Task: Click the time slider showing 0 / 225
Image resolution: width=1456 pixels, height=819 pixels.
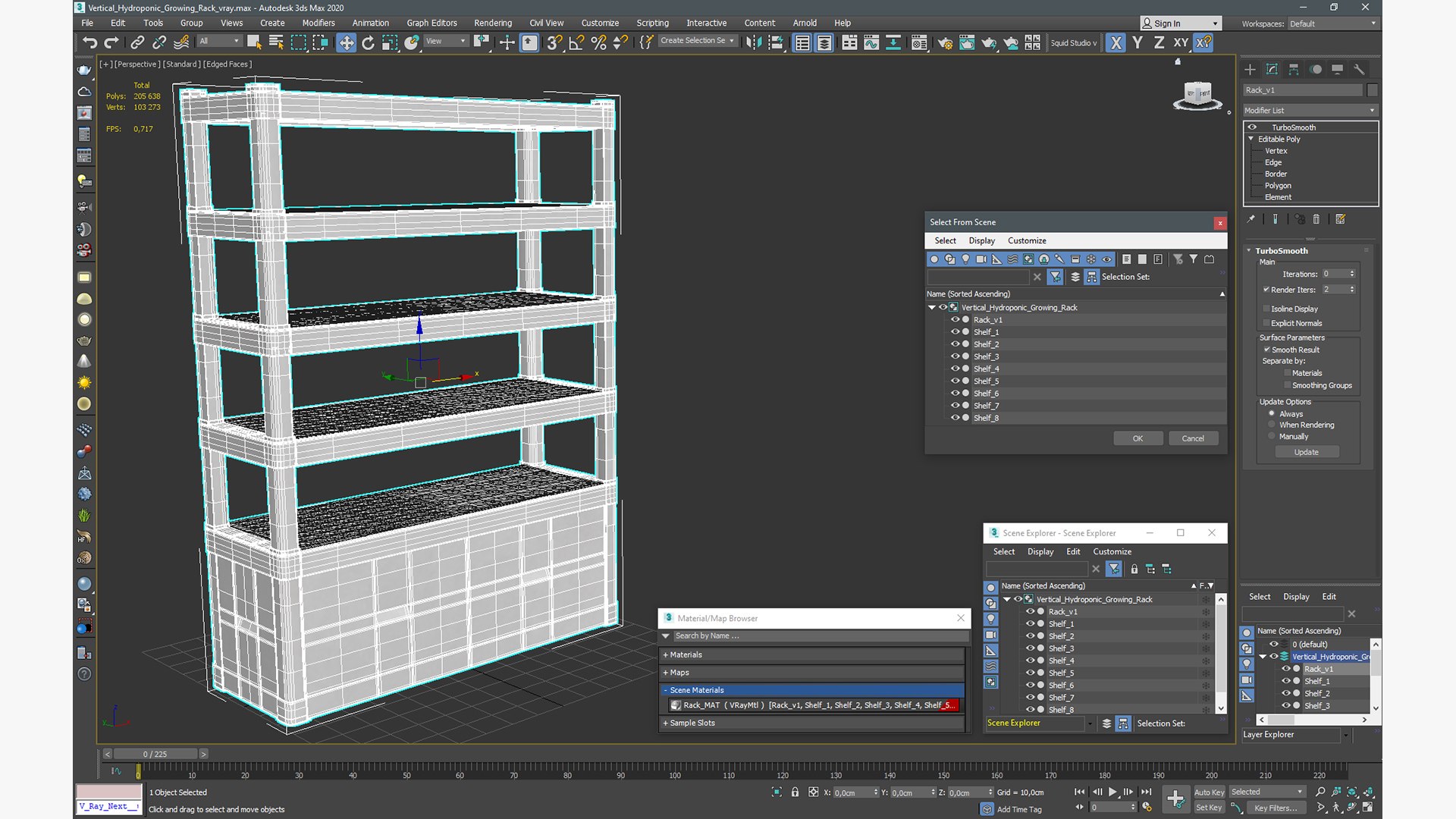Action: (155, 754)
